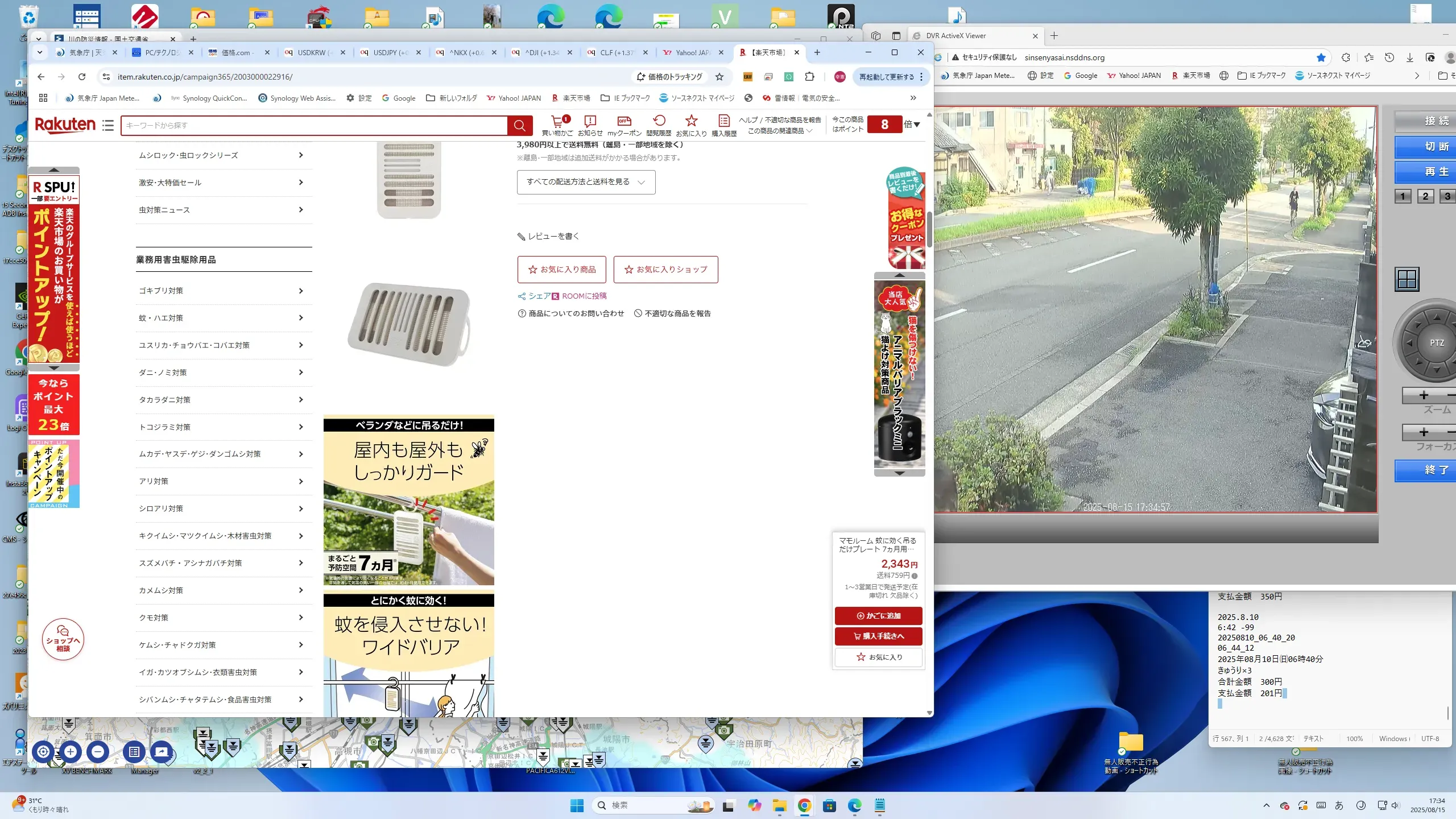
Task: Click the ショップへ相談 chat icon
Action: [63, 639]
